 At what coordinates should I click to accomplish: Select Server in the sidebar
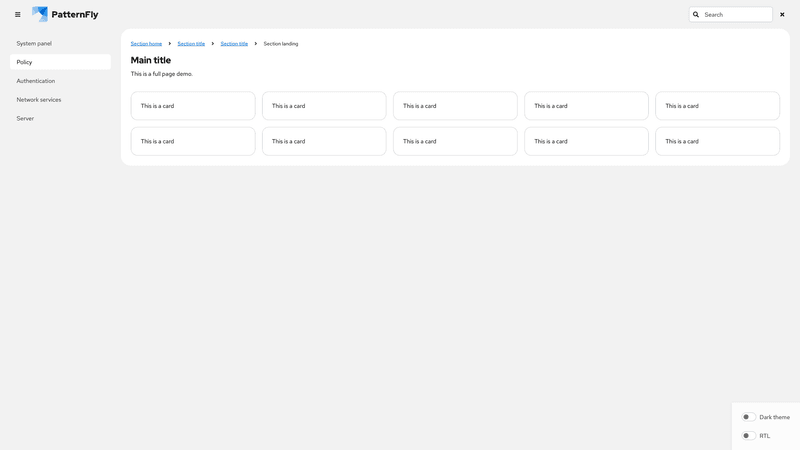point(60,118)
